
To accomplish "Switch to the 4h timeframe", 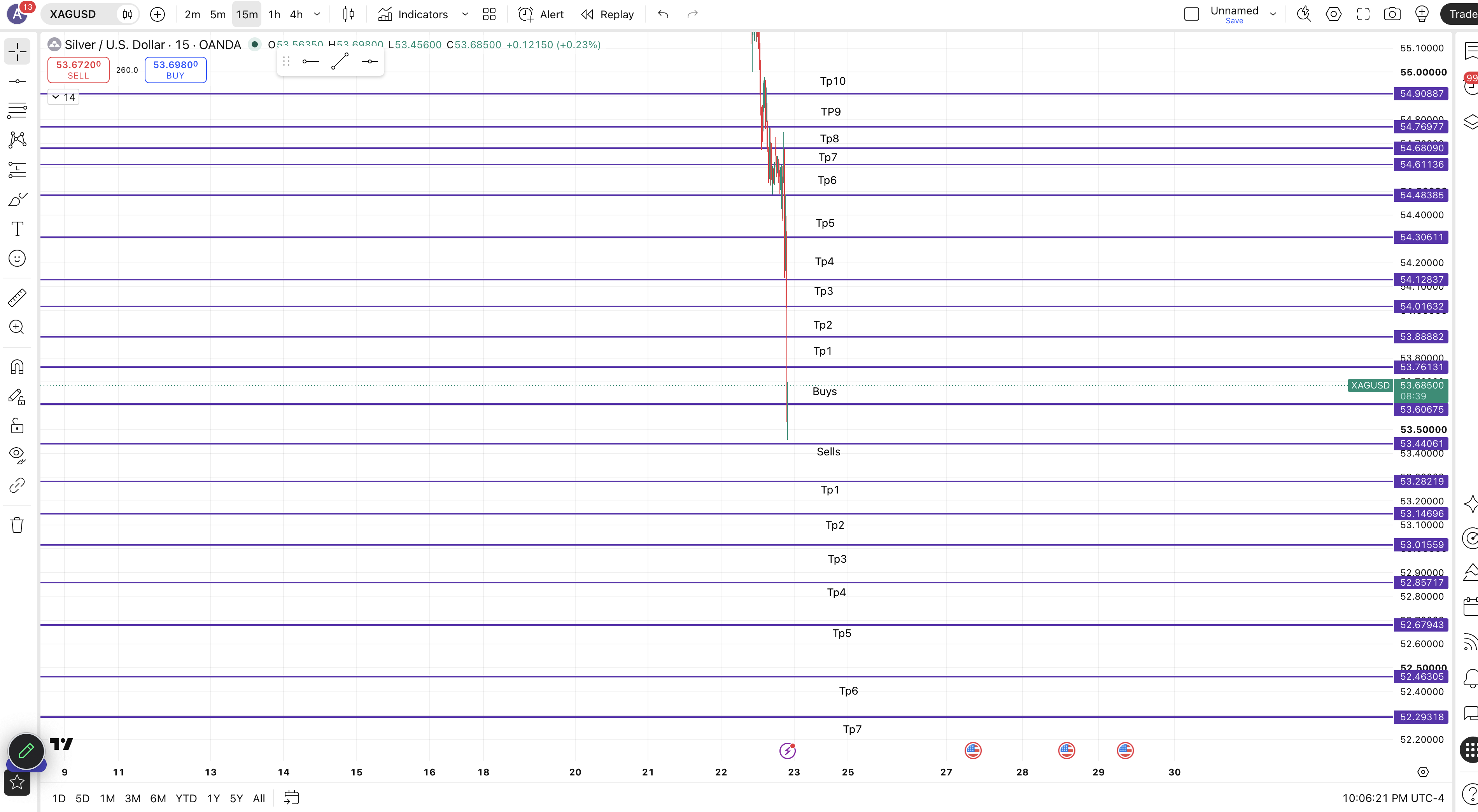I will coord(296,14).
